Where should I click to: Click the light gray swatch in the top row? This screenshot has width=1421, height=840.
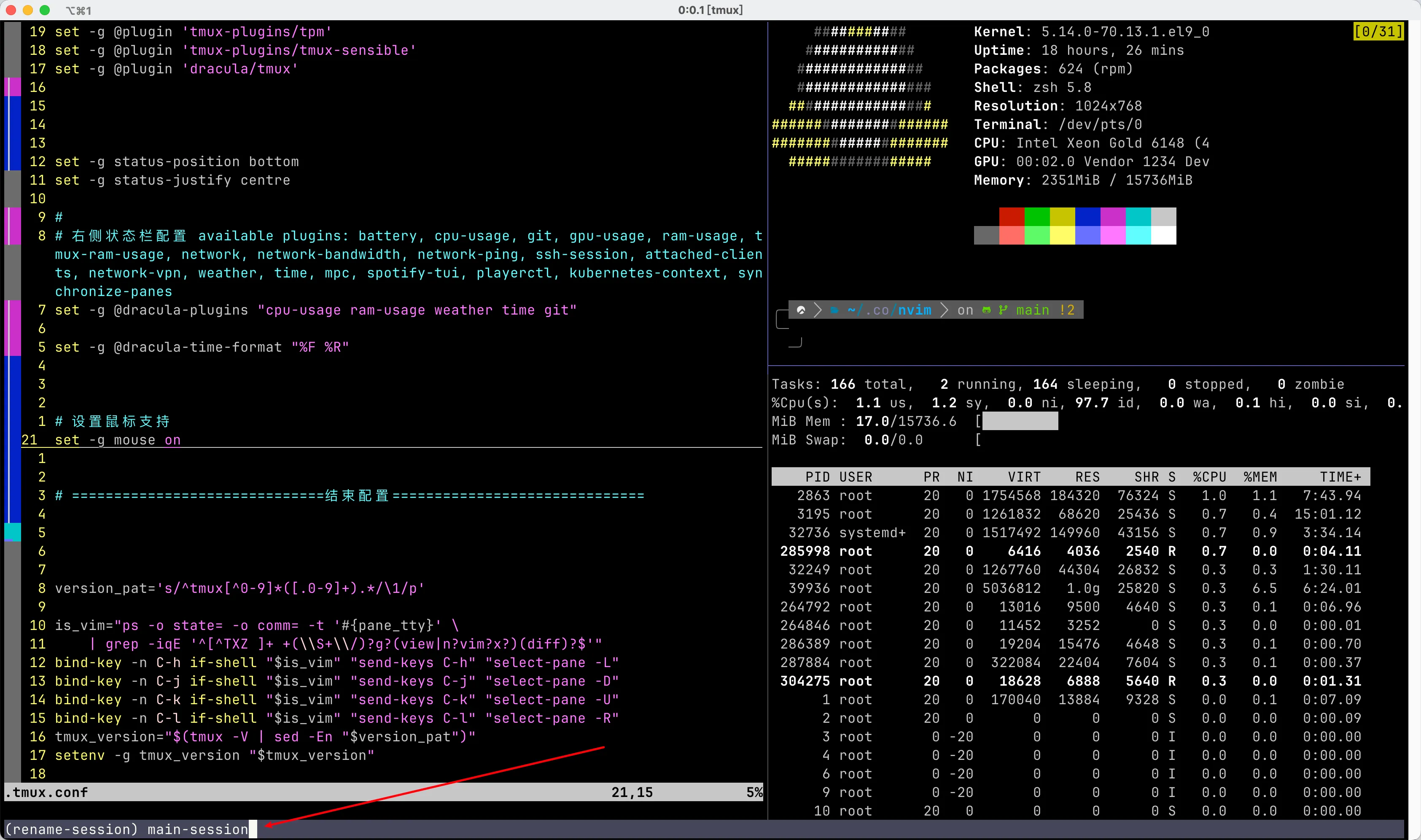(x=1163, y=217)
